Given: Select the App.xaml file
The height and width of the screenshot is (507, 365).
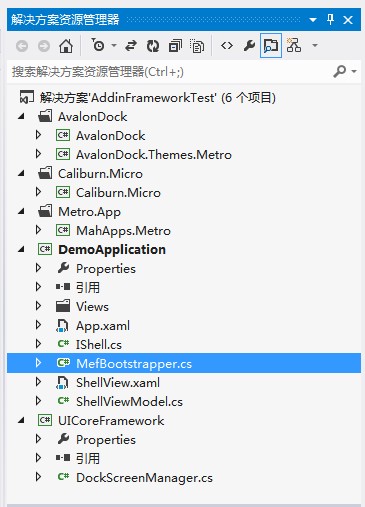Looking at the screenshot, I should pyautogui.click(x=103, y=326).
